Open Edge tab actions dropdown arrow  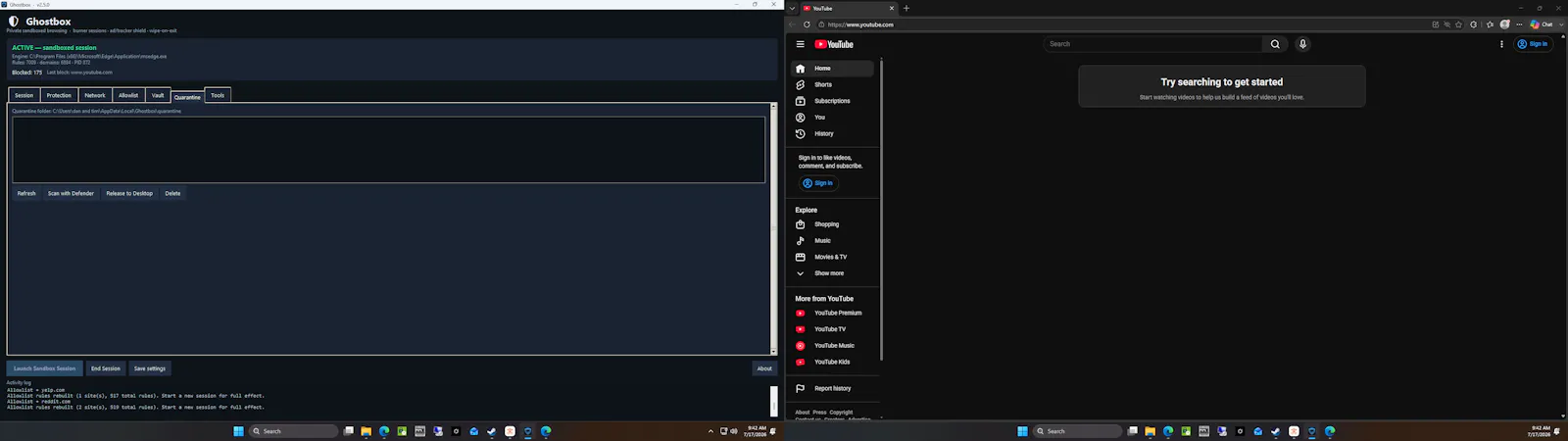tap(792, 8)
